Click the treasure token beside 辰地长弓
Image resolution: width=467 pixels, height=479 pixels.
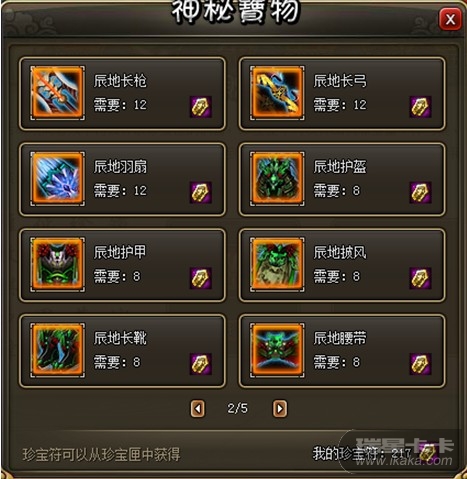click(x=420, y=107)
